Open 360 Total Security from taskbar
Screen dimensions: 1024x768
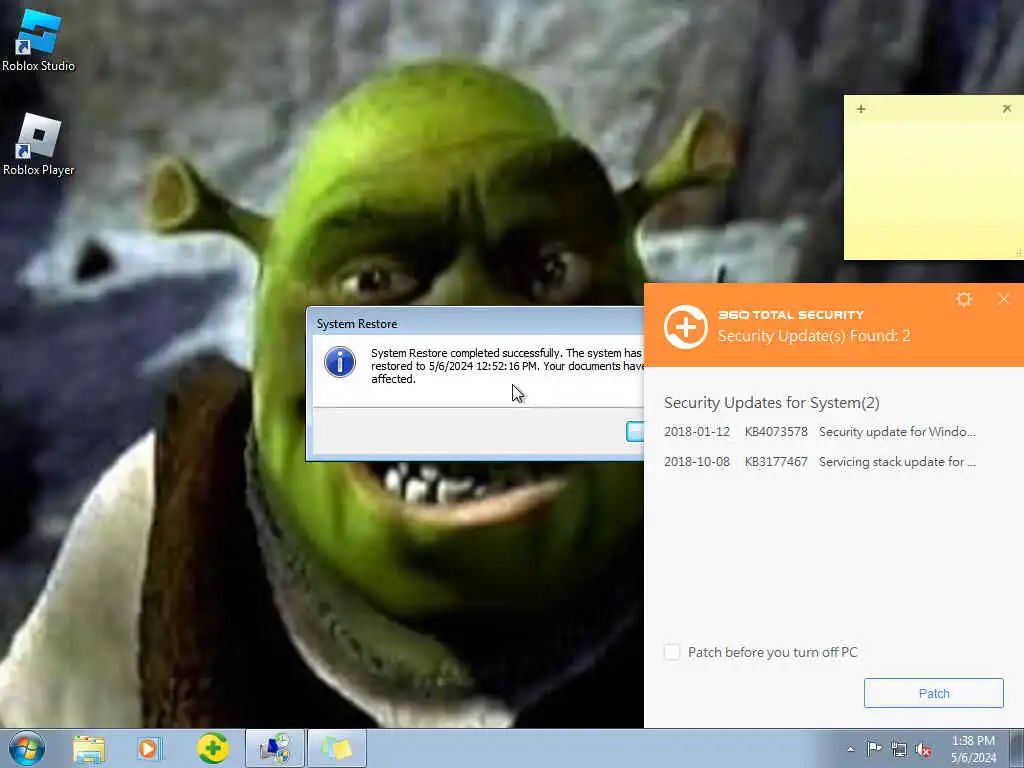212,748
